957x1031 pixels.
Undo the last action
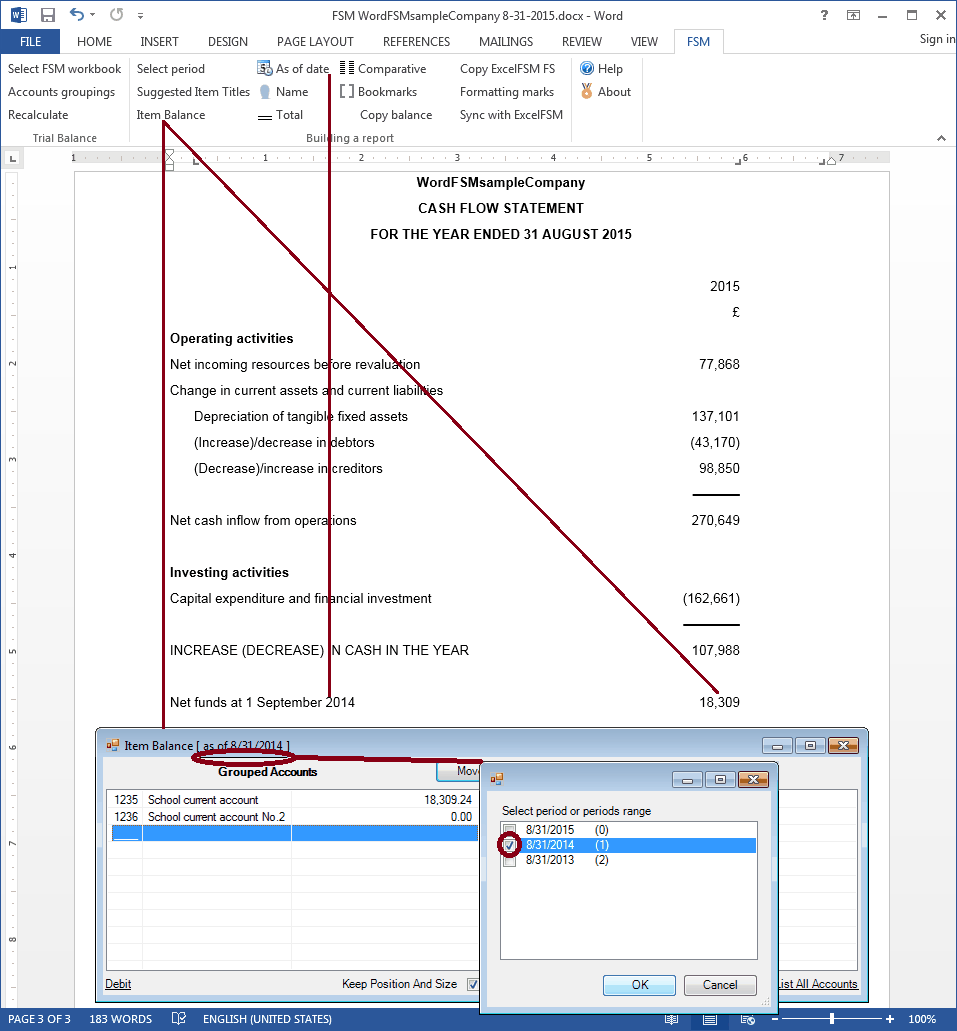click(77, 14)
